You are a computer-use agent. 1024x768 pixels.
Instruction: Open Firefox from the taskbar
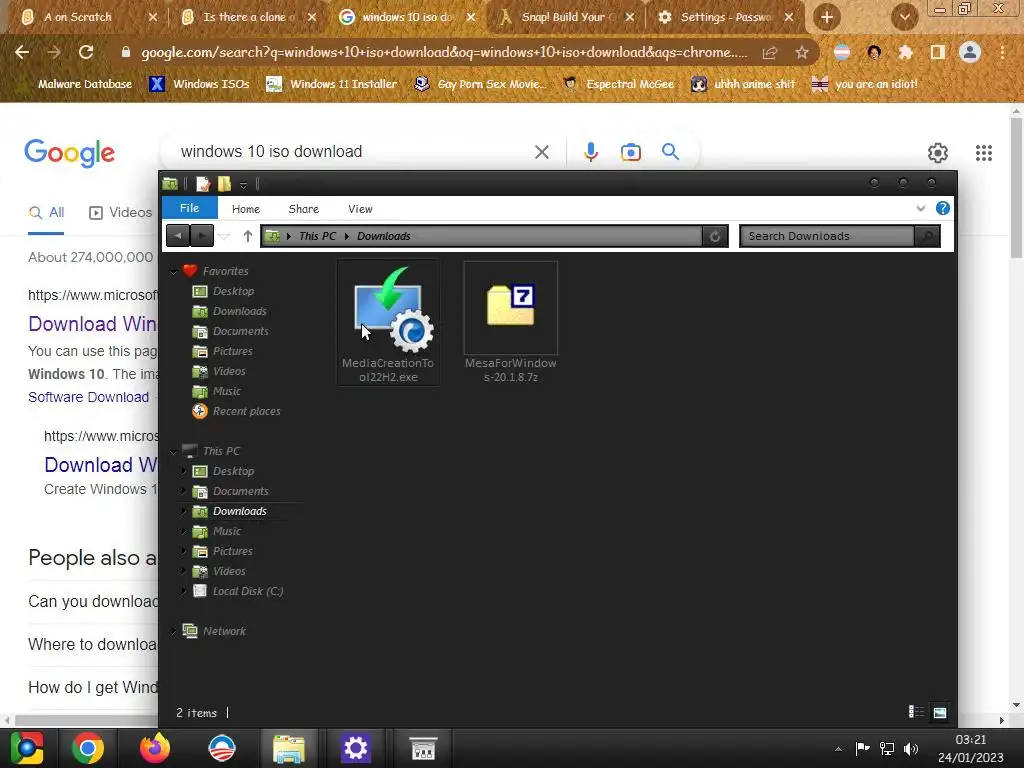pyautogui.click(x=155, y=748)
